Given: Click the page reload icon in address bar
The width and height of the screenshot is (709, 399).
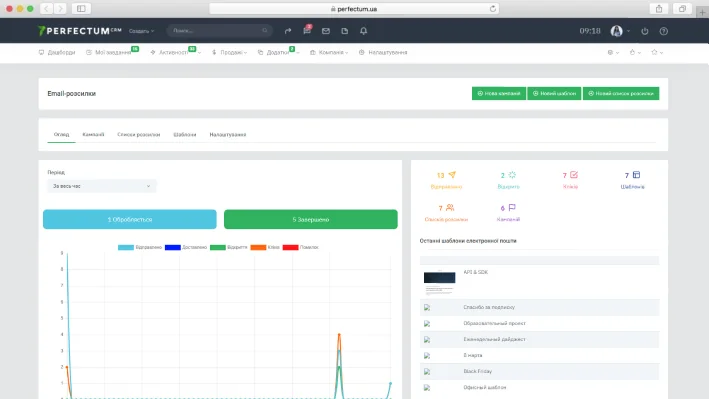Looking at the screenshot, I should pos(493,9).
